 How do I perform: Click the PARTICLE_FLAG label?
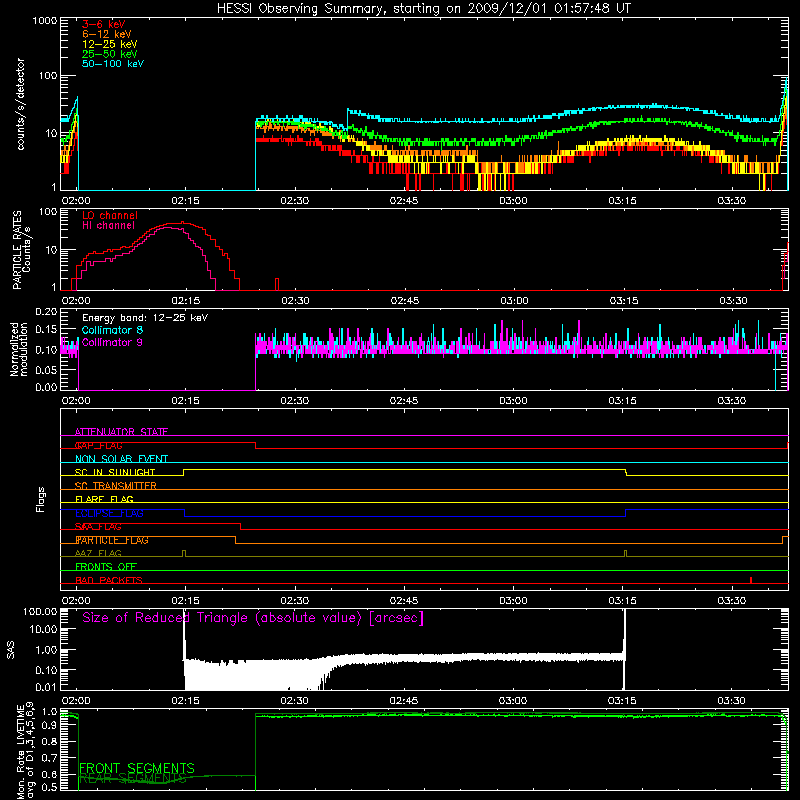pyautogui.click(x=112, y=540)
